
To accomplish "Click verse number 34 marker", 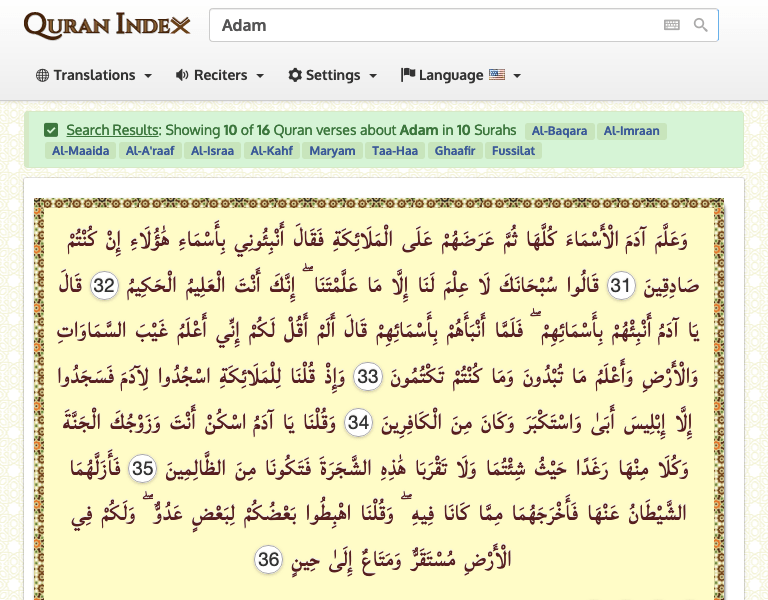I will tap(358, 422).
